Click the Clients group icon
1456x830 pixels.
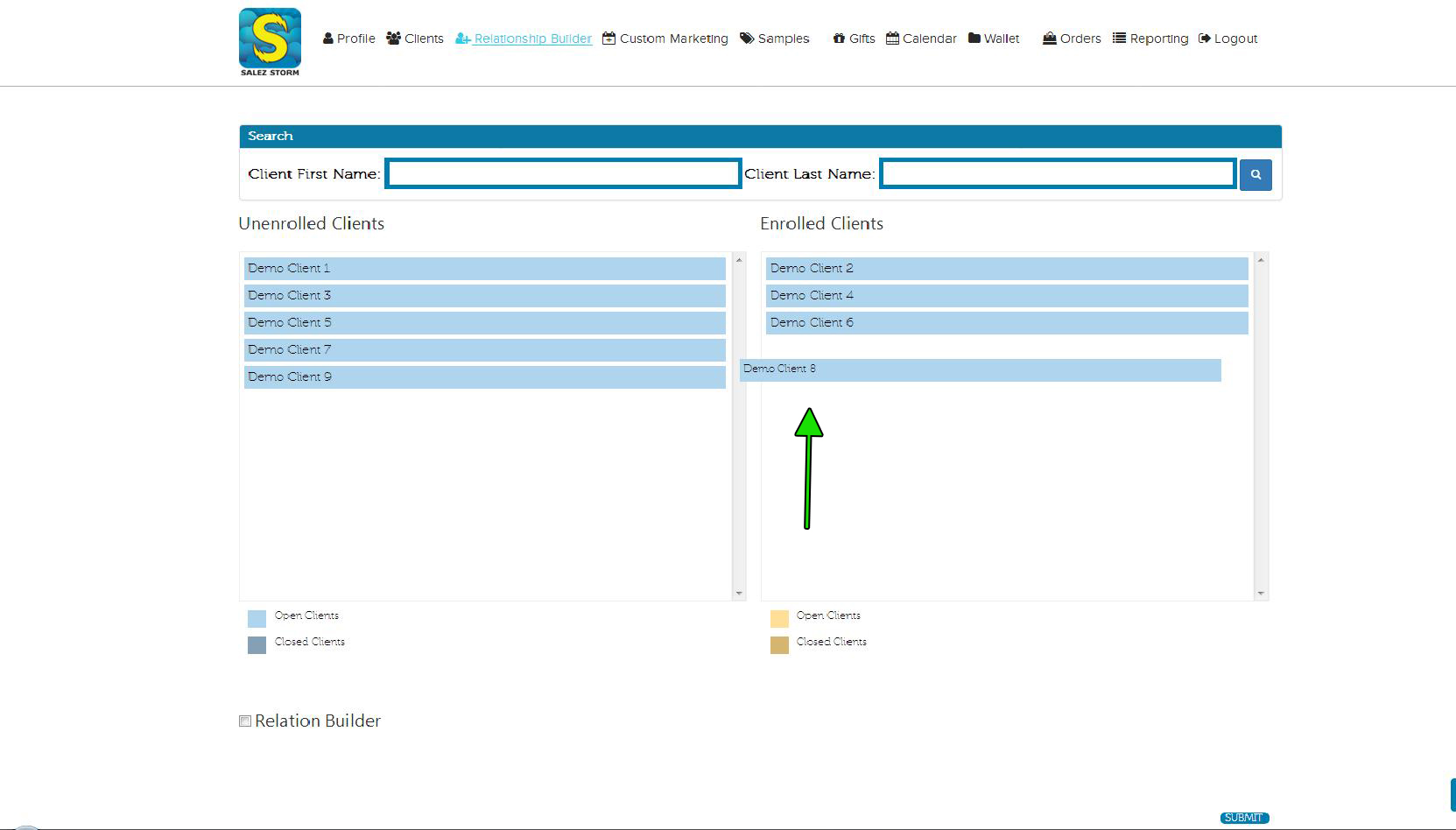click(393, 39)
